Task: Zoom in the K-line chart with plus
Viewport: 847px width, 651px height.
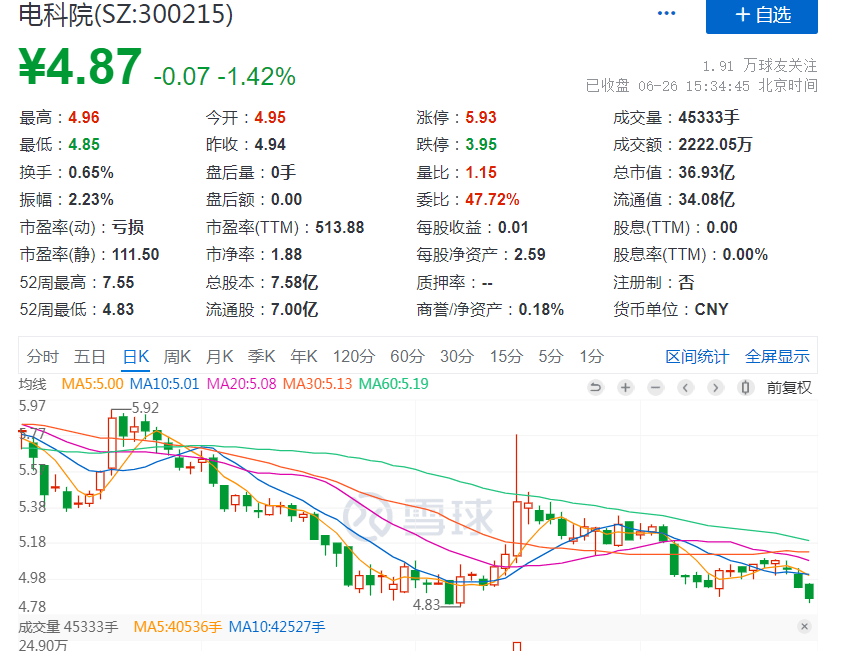Action: tap(626, 387)
